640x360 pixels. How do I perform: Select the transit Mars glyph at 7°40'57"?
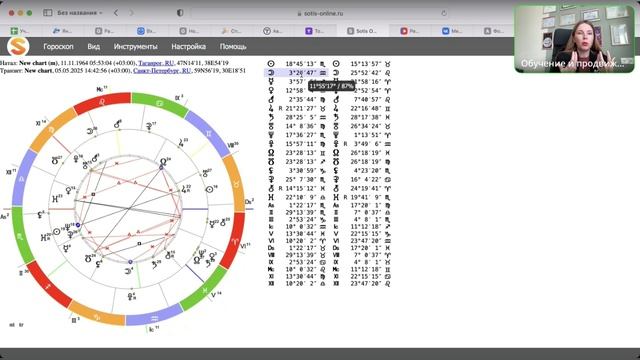tap(336, 99)
